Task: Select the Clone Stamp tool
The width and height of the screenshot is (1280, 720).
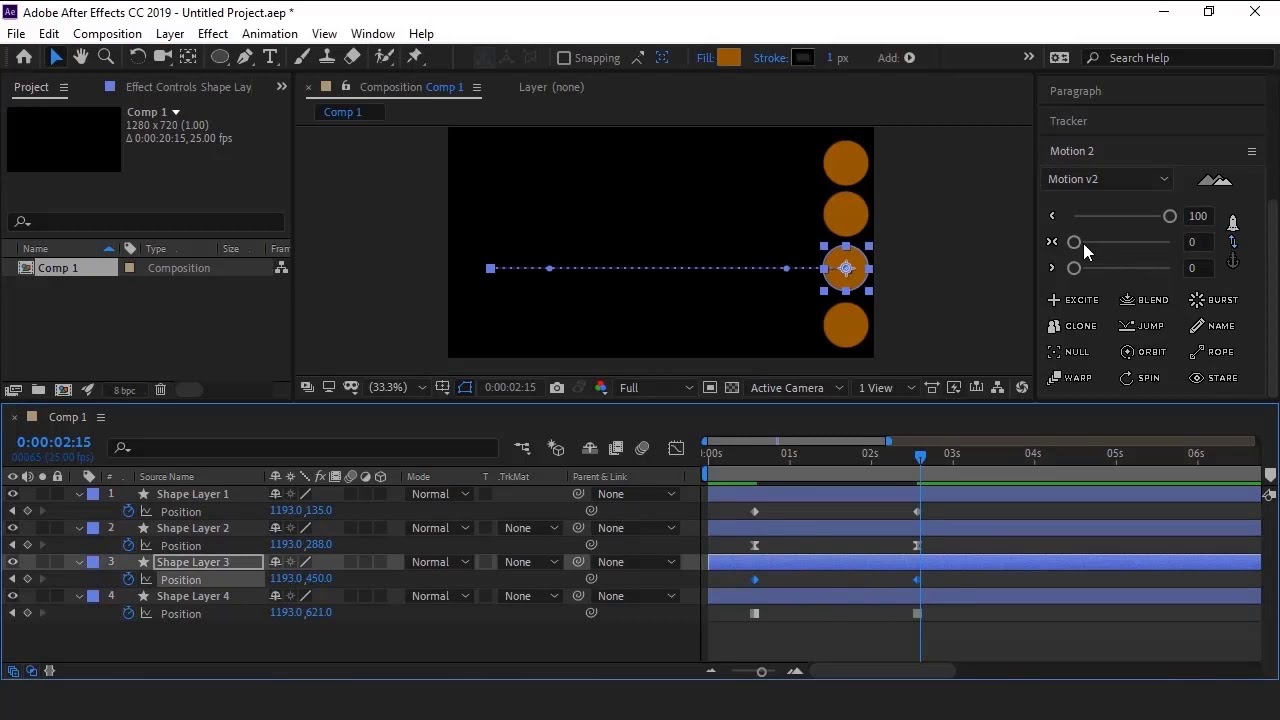Action: coord(327,57)
